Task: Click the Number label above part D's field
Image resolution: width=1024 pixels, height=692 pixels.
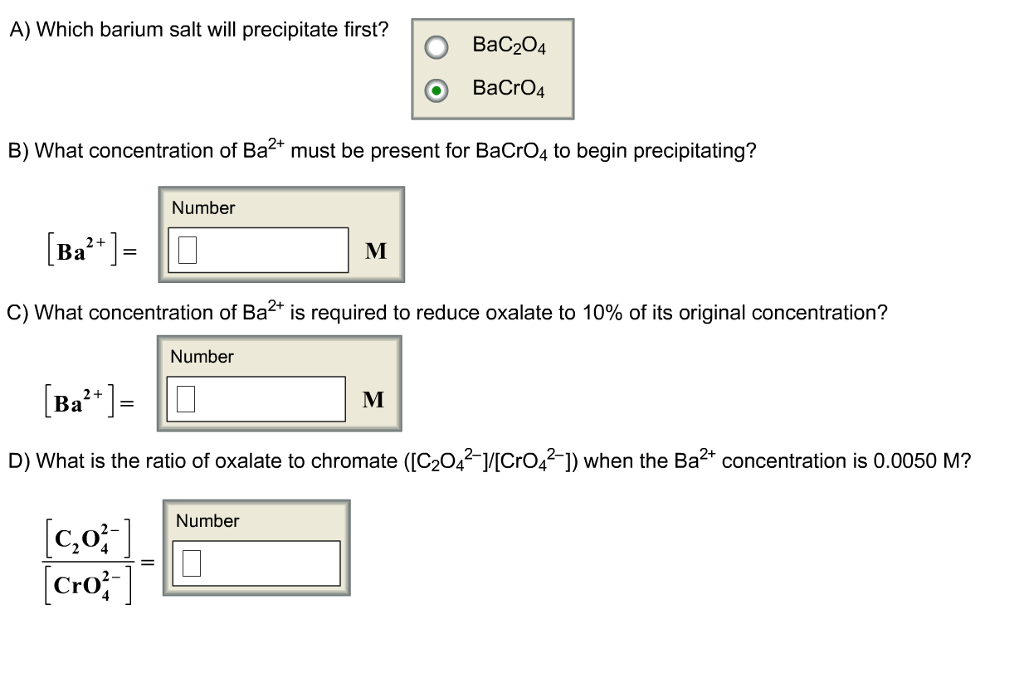Action: point(207,521)
